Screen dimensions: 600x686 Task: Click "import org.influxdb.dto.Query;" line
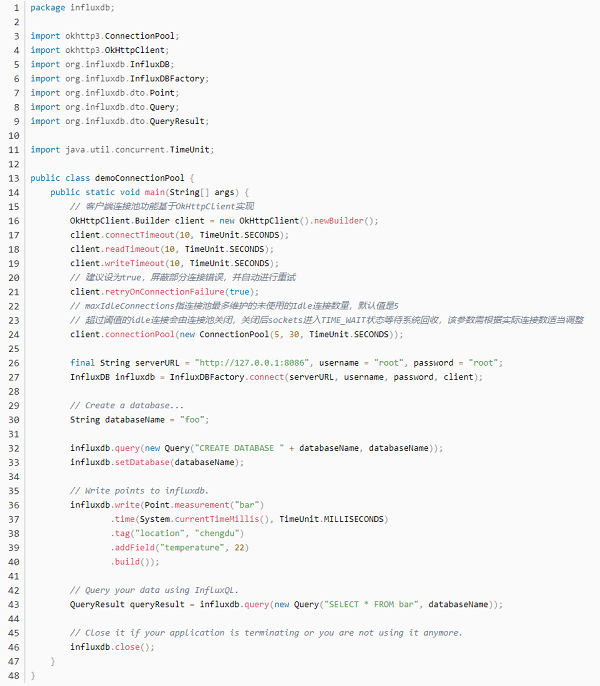click(x=105, y=107)
